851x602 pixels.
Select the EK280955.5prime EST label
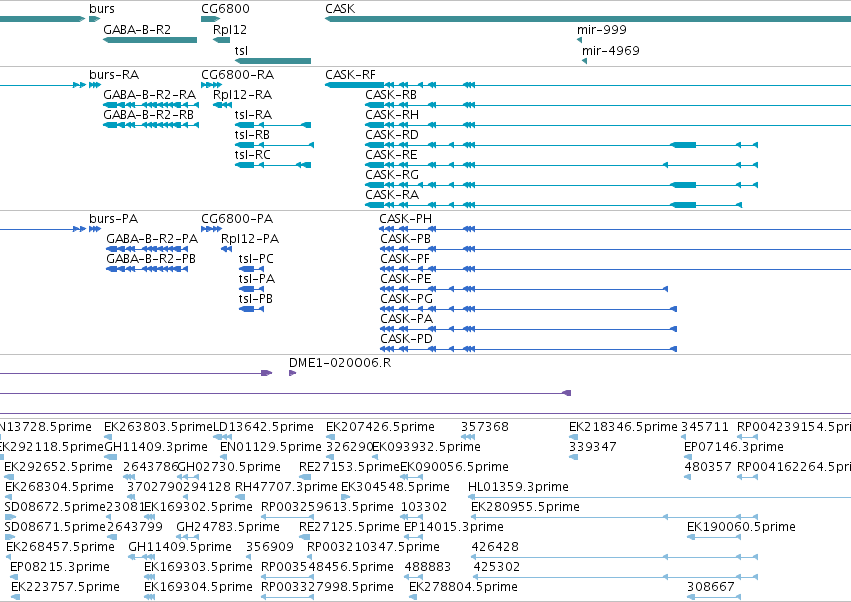click(525, 507)
